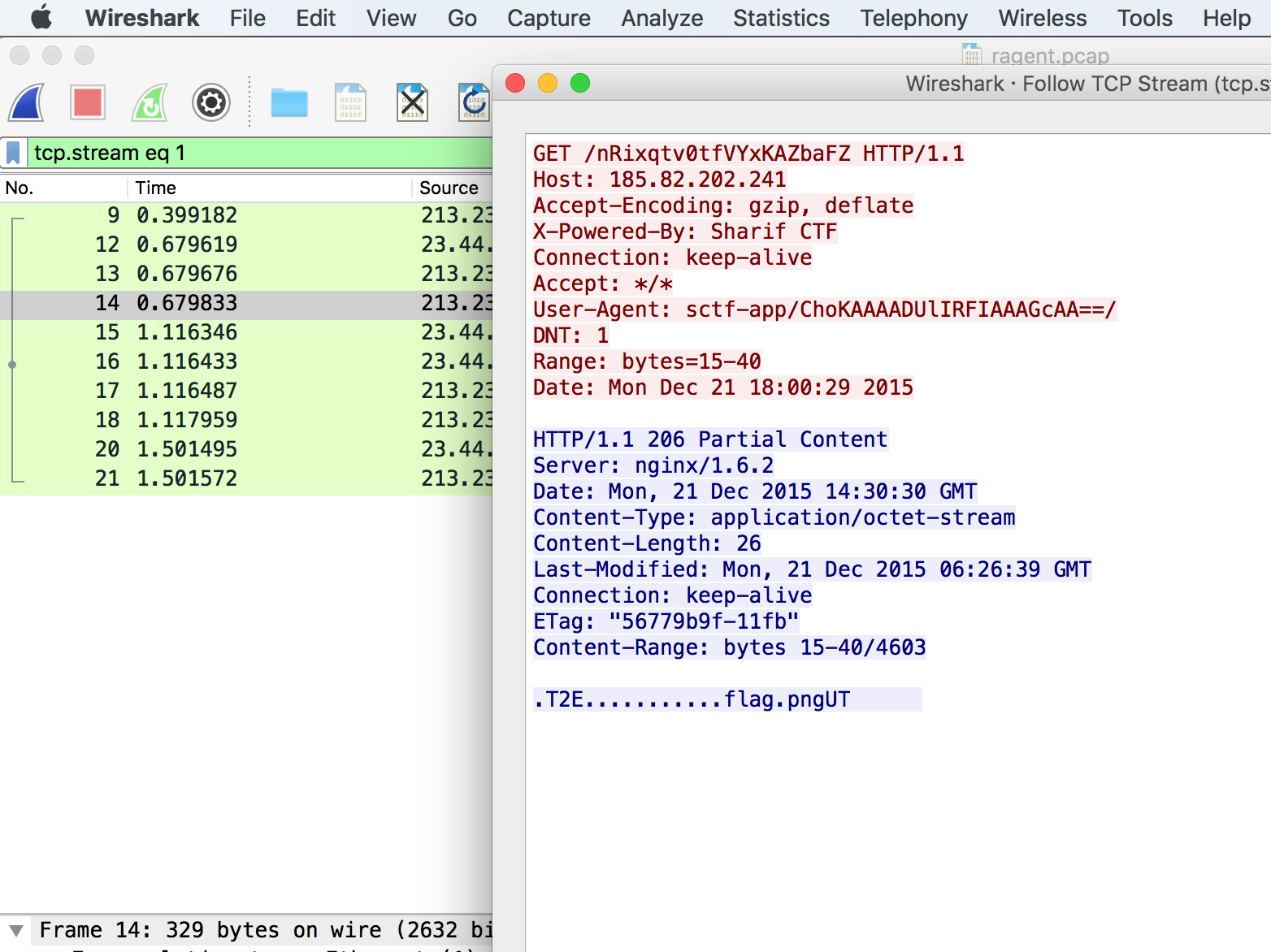Viewport: 1271px width, 952px height.
Task: Click the User-Agent sctf-app line
Action: (825, 309)
